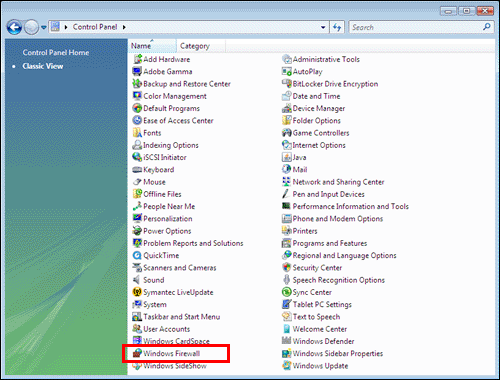The image size is (500, 380).
Task: Open the iSCSI Initiator icon
Action: coord(137,157)
